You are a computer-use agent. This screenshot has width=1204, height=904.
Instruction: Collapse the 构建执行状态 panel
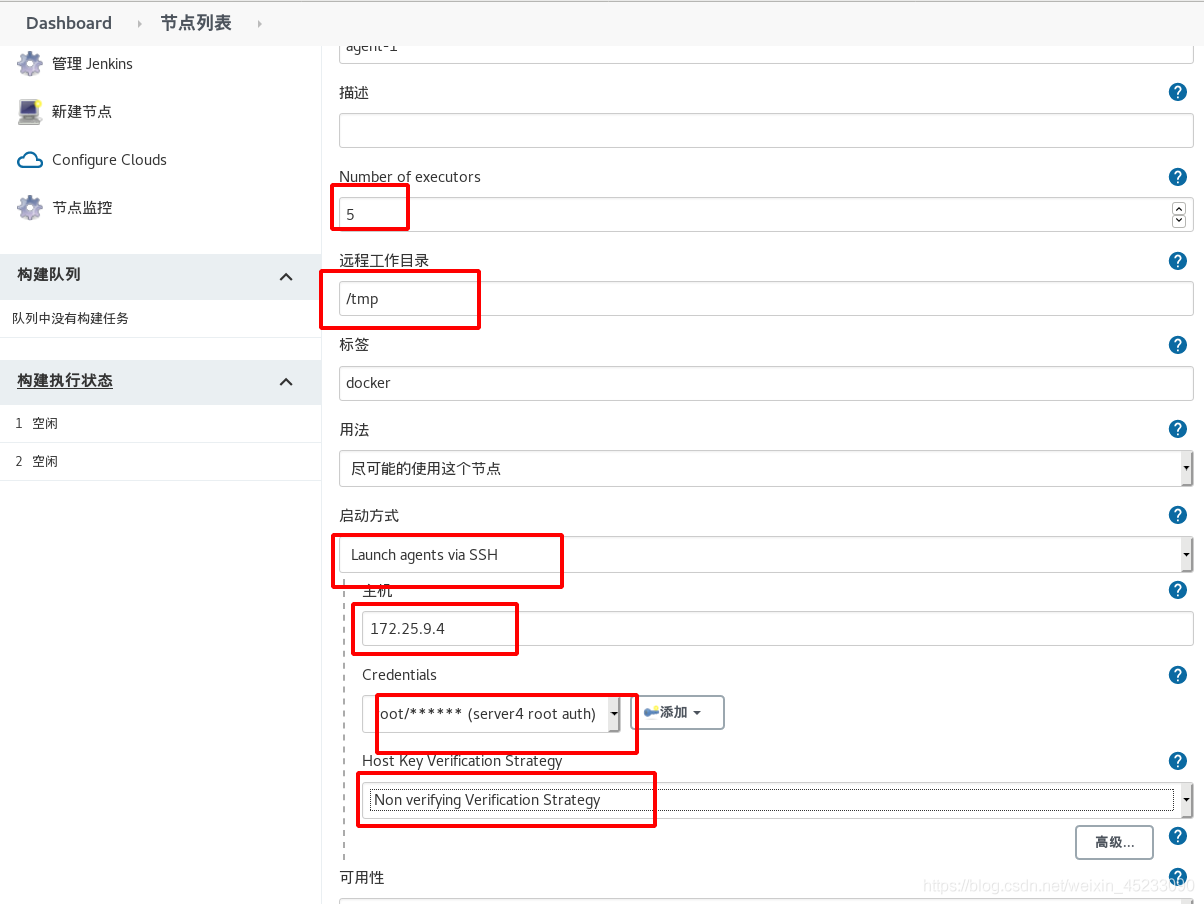pos(286,382)
